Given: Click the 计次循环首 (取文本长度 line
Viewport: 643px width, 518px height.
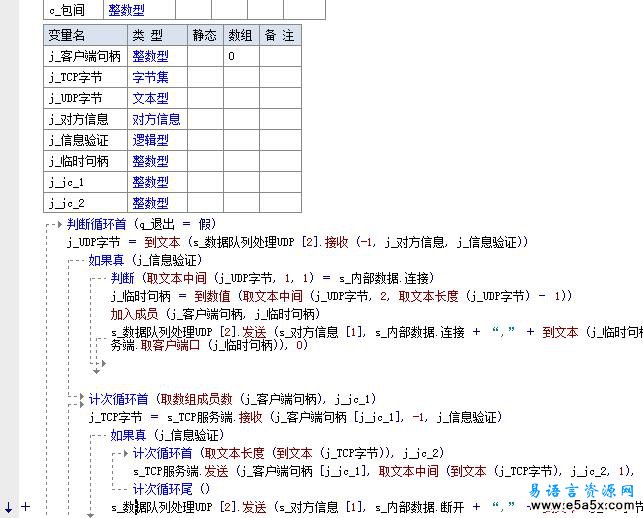Looking at the screenshot, I should [x=288, y=453].
